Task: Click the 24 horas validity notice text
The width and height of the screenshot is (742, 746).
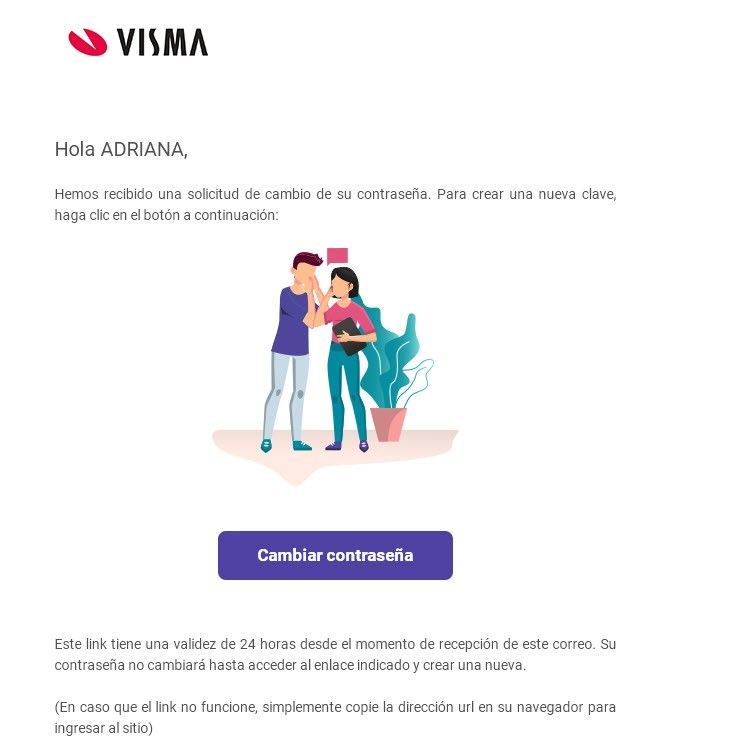Action: pos(335,654)
